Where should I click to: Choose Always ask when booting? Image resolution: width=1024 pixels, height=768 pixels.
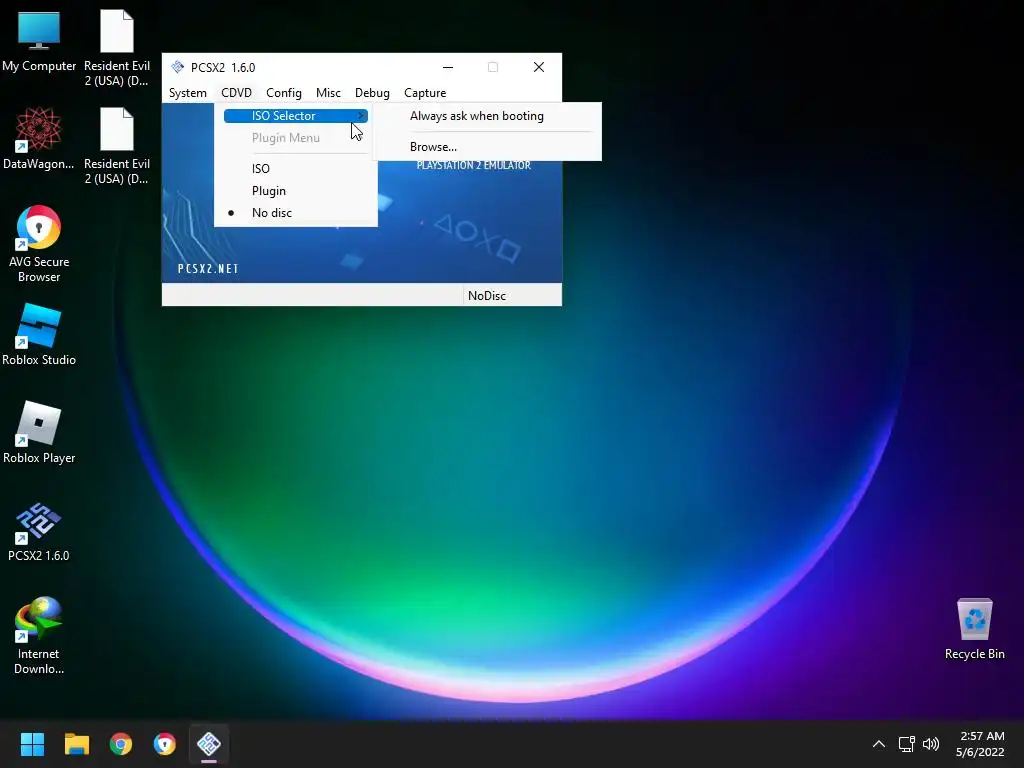point(487,116)
